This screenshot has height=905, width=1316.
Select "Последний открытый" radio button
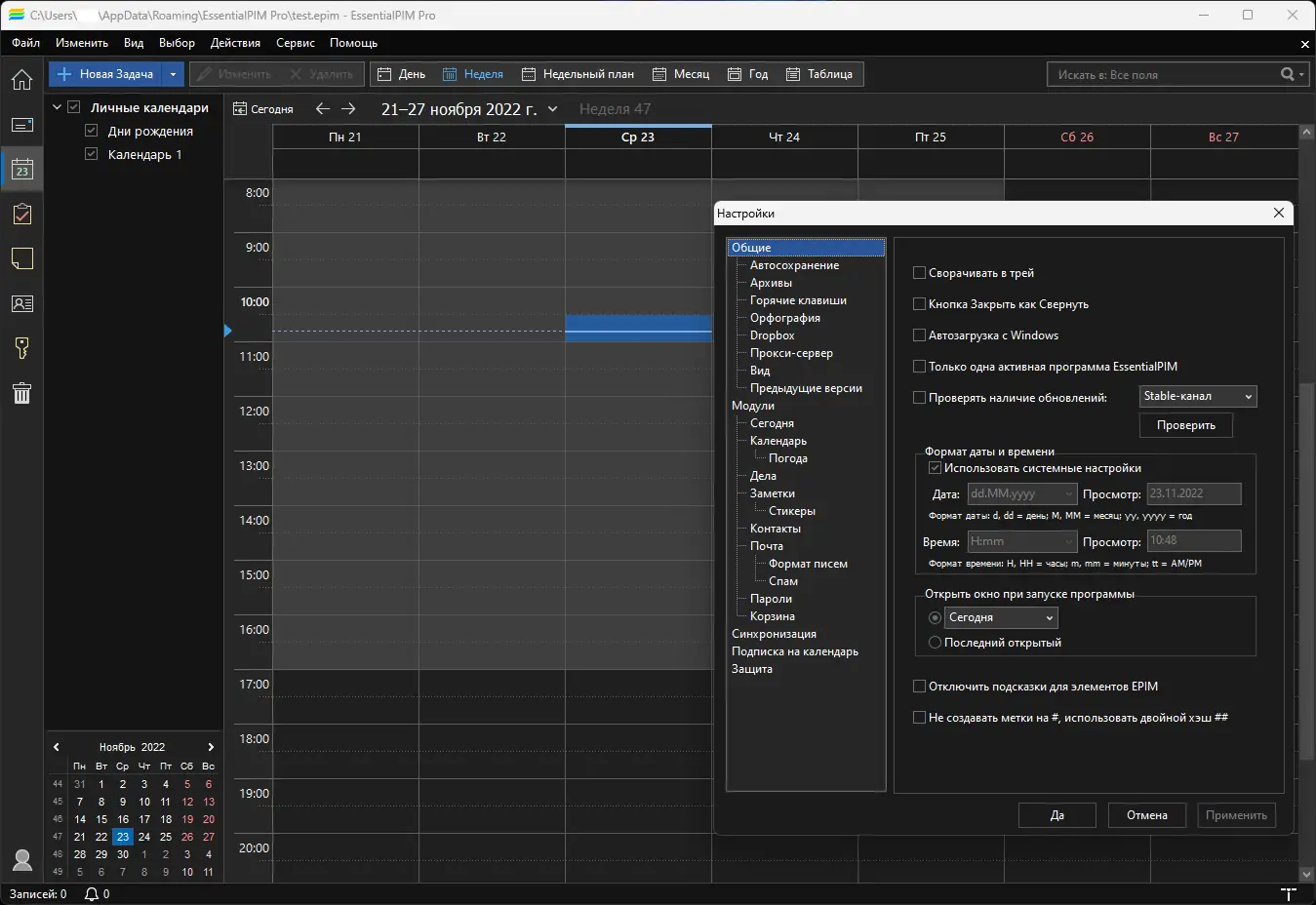[935, 643]
